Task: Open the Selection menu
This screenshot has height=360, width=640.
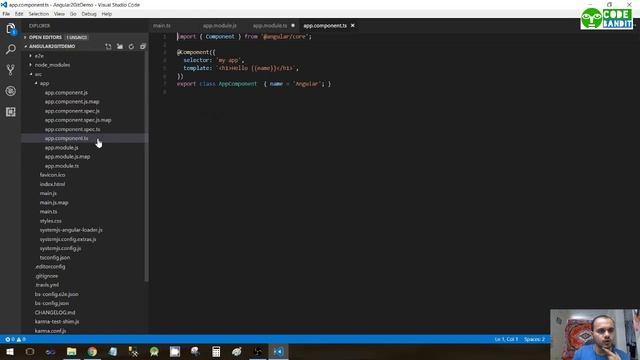Action: pos(38,14)
